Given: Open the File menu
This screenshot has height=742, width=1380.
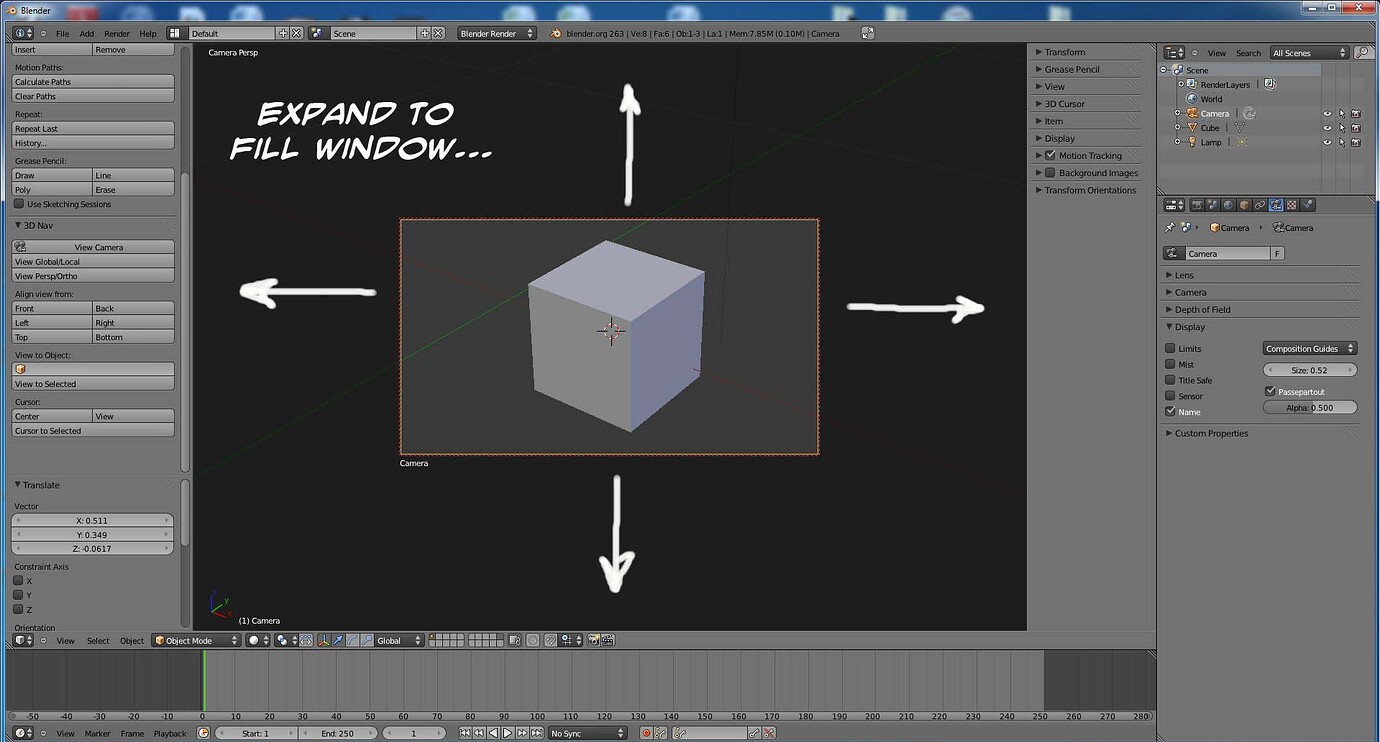Looking at the screenshot, I should (x=62, y=33).
